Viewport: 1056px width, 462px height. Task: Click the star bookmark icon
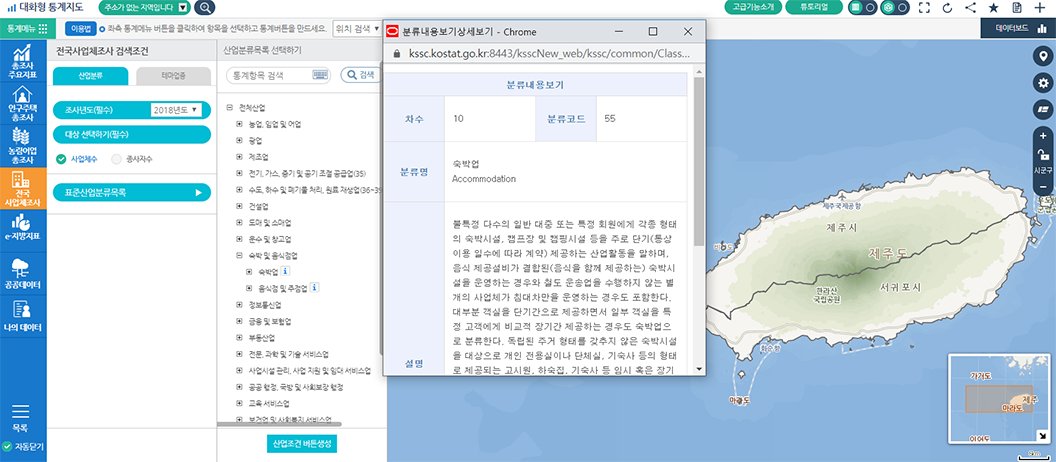click(x=993, y=8)
